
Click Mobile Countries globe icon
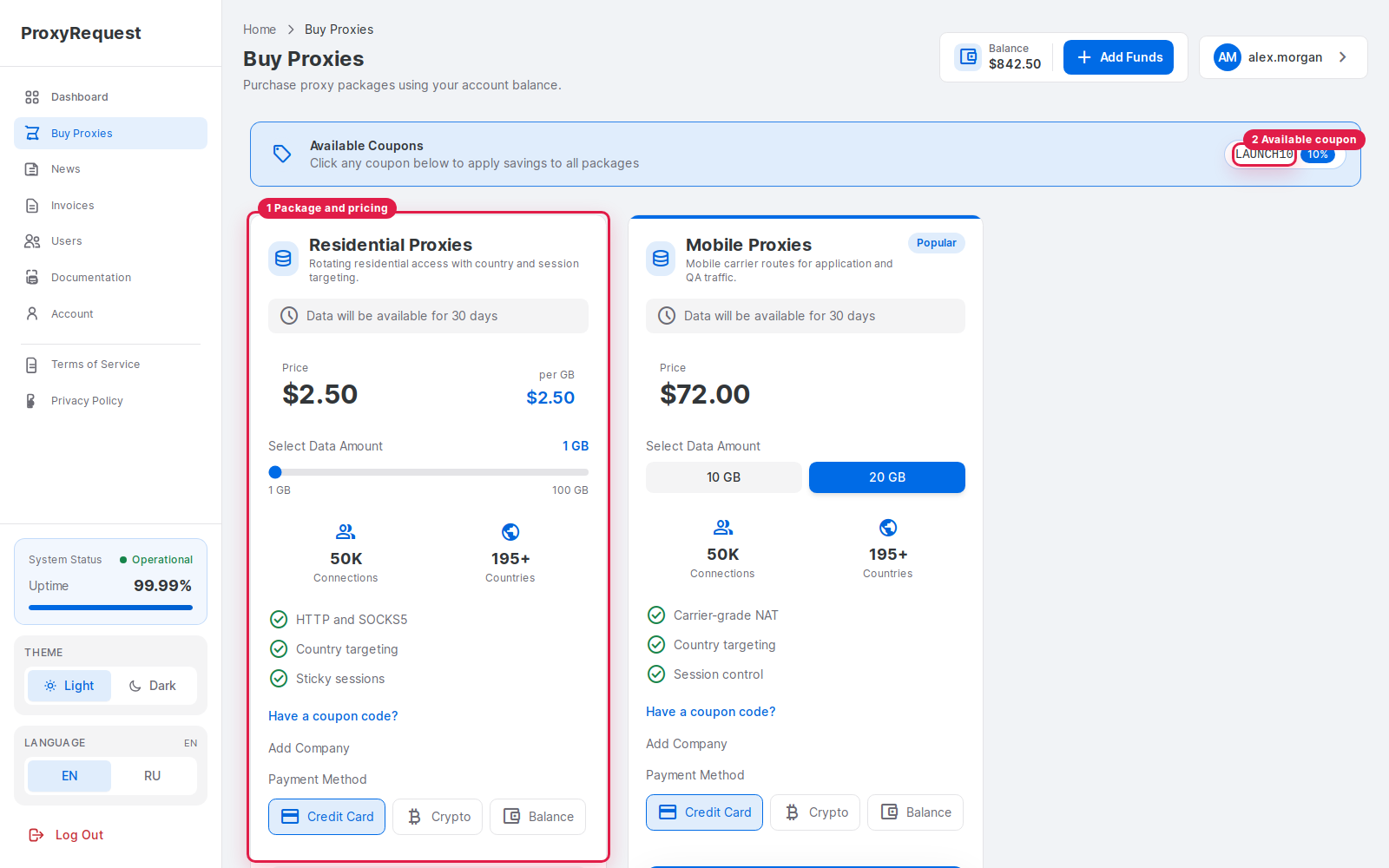pos(888,528)
